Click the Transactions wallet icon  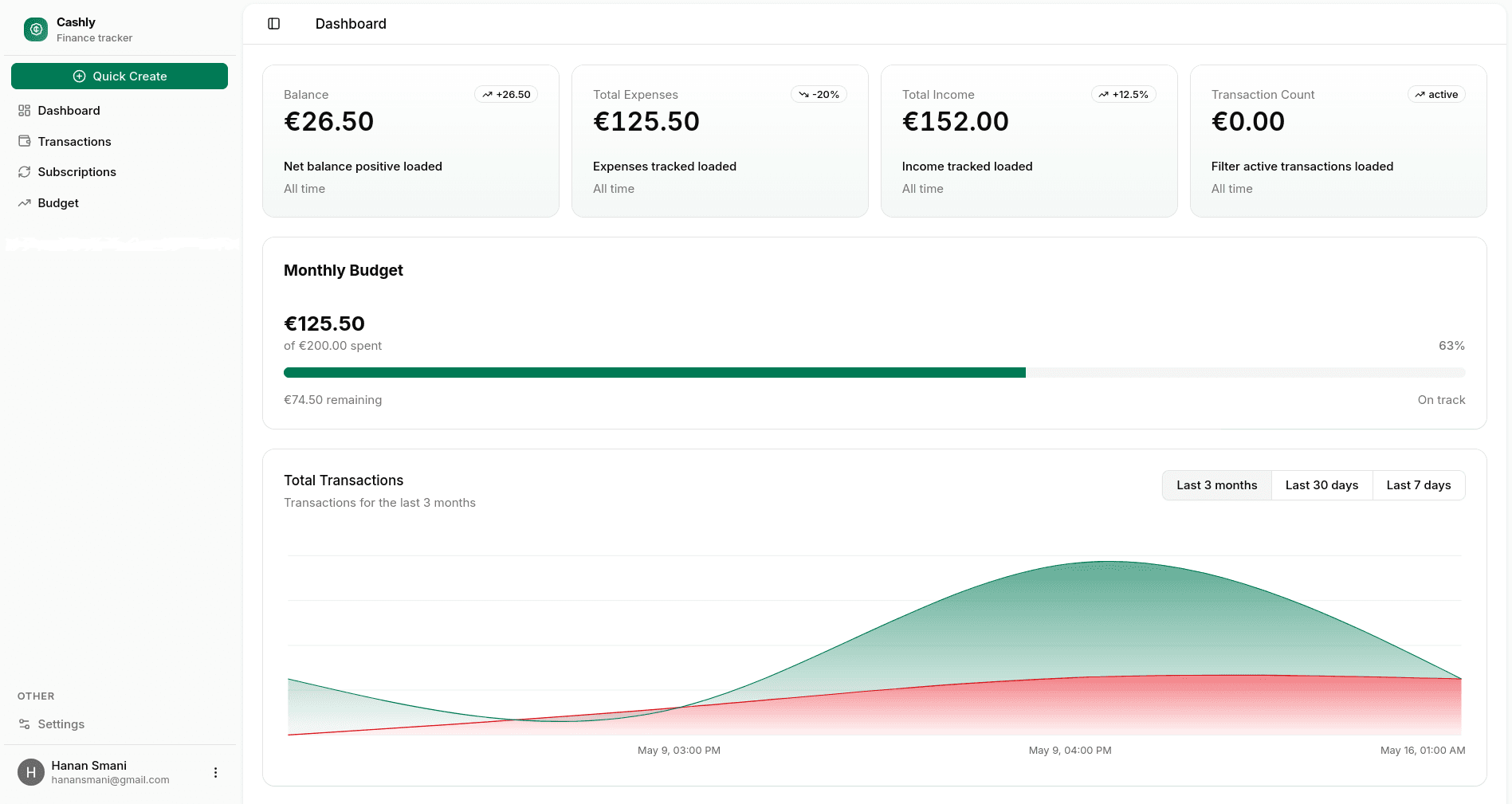point(25,141)
